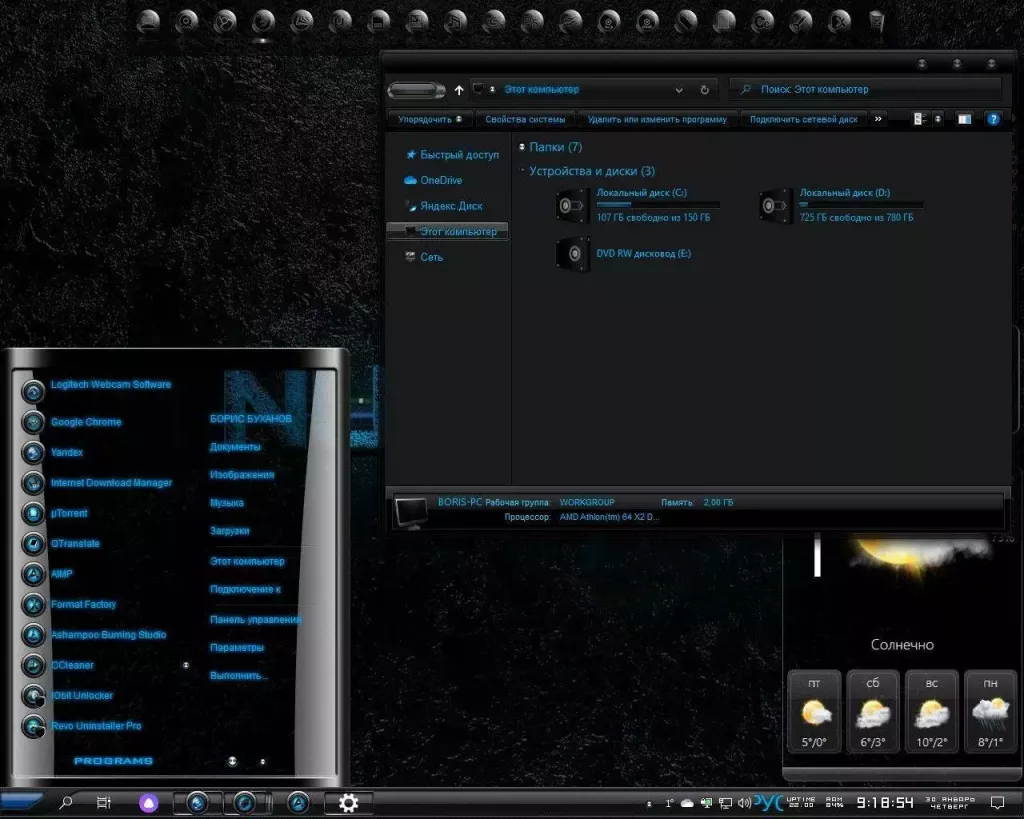Click the Подключить сетевой диск button
Image resolution: width=1024 pixels, height=819 pixels.
802,118
